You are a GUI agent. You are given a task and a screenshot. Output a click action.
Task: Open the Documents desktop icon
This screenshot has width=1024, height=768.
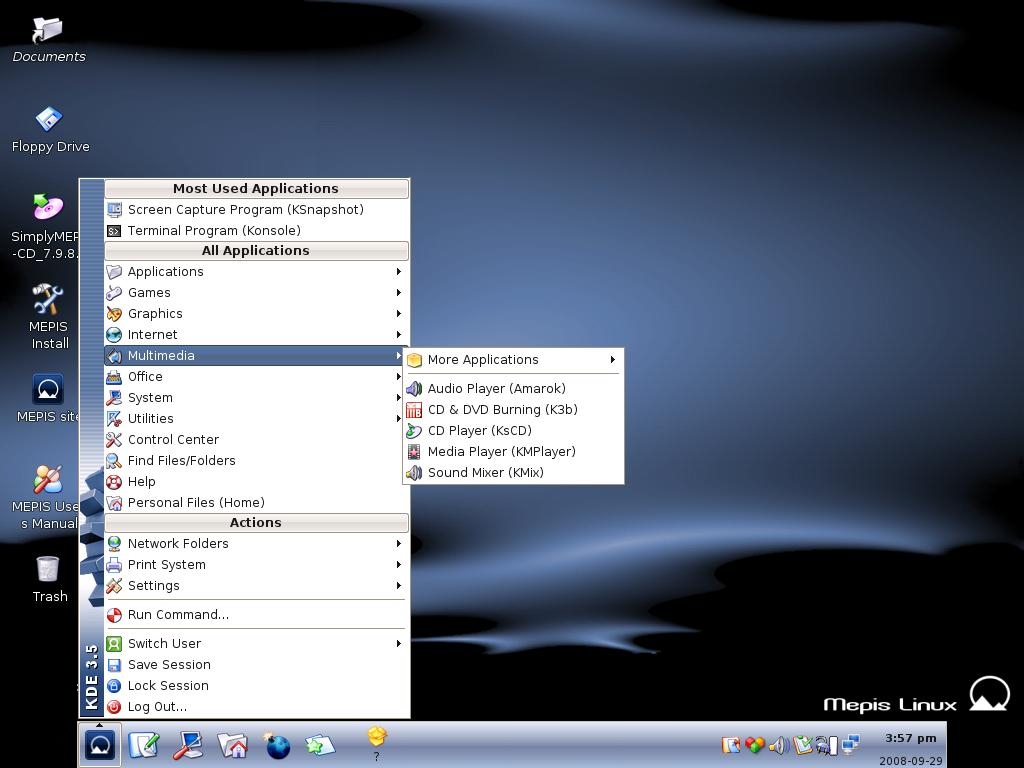[x=48, y=40]
